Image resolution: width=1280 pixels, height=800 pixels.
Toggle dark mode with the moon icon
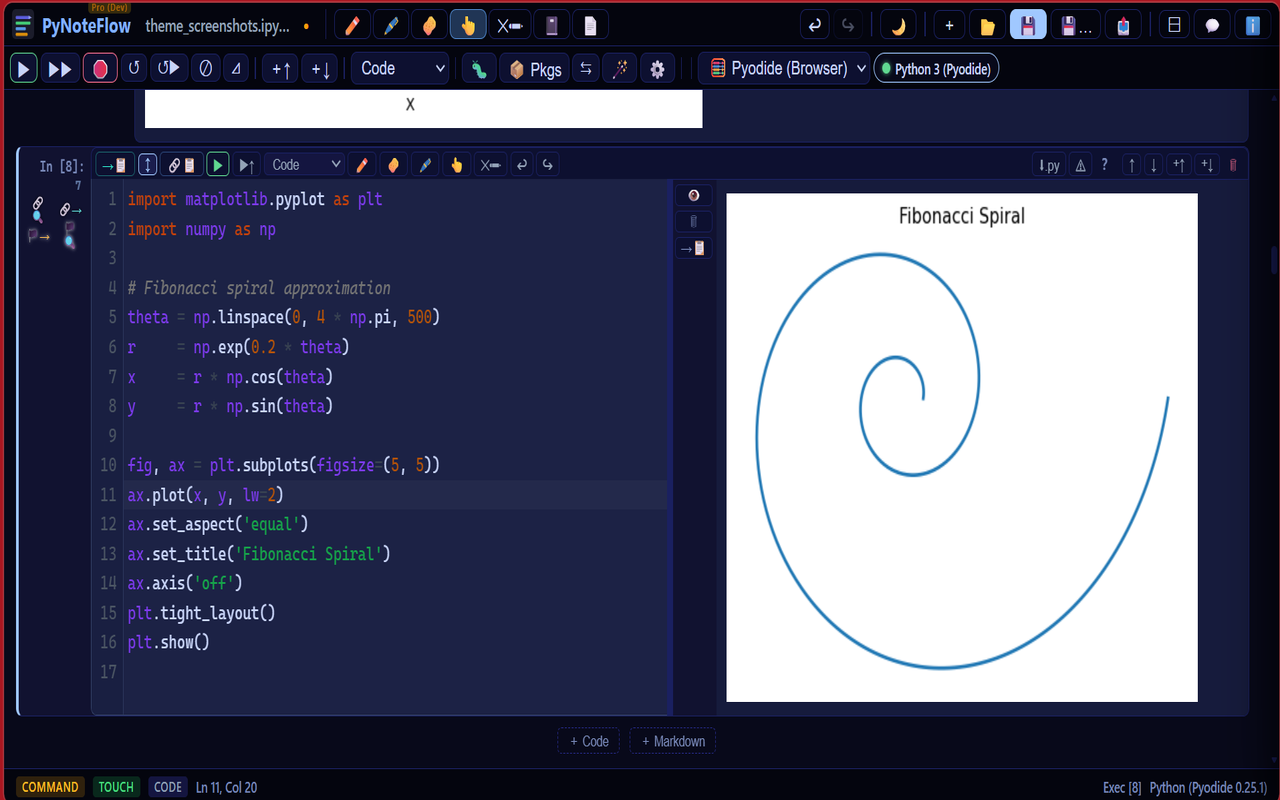click(x=898, y=25)
